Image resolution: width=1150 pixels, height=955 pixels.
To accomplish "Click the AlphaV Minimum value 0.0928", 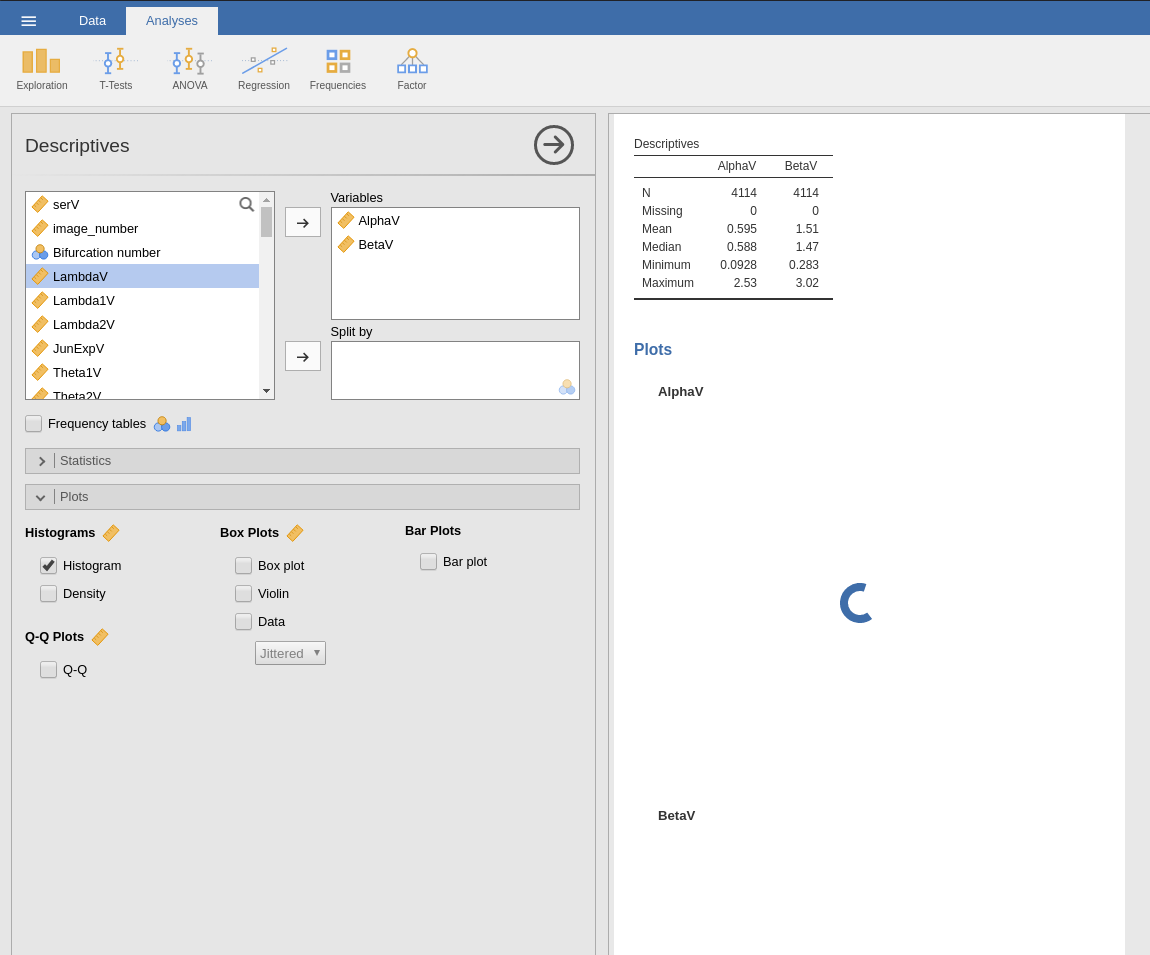I will (738, 265).
